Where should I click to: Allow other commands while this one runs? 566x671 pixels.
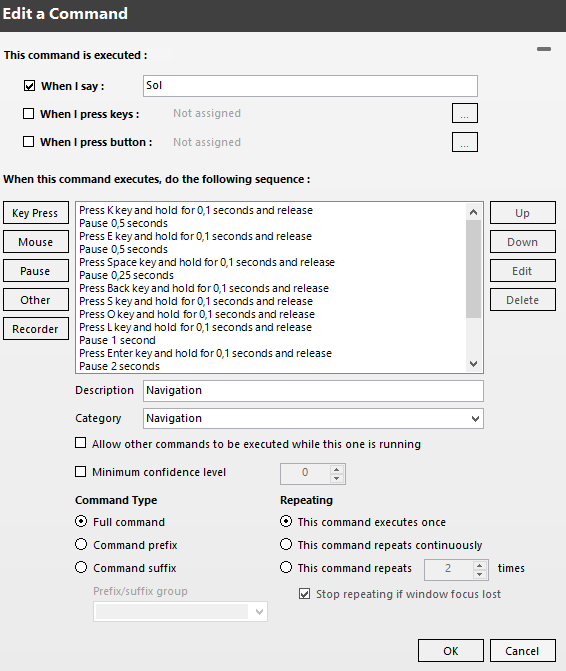(80, 443)
